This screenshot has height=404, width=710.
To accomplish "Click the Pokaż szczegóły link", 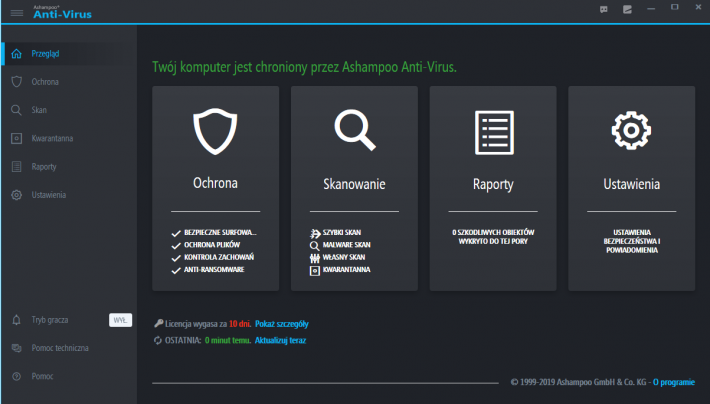I will coord(282,324).
